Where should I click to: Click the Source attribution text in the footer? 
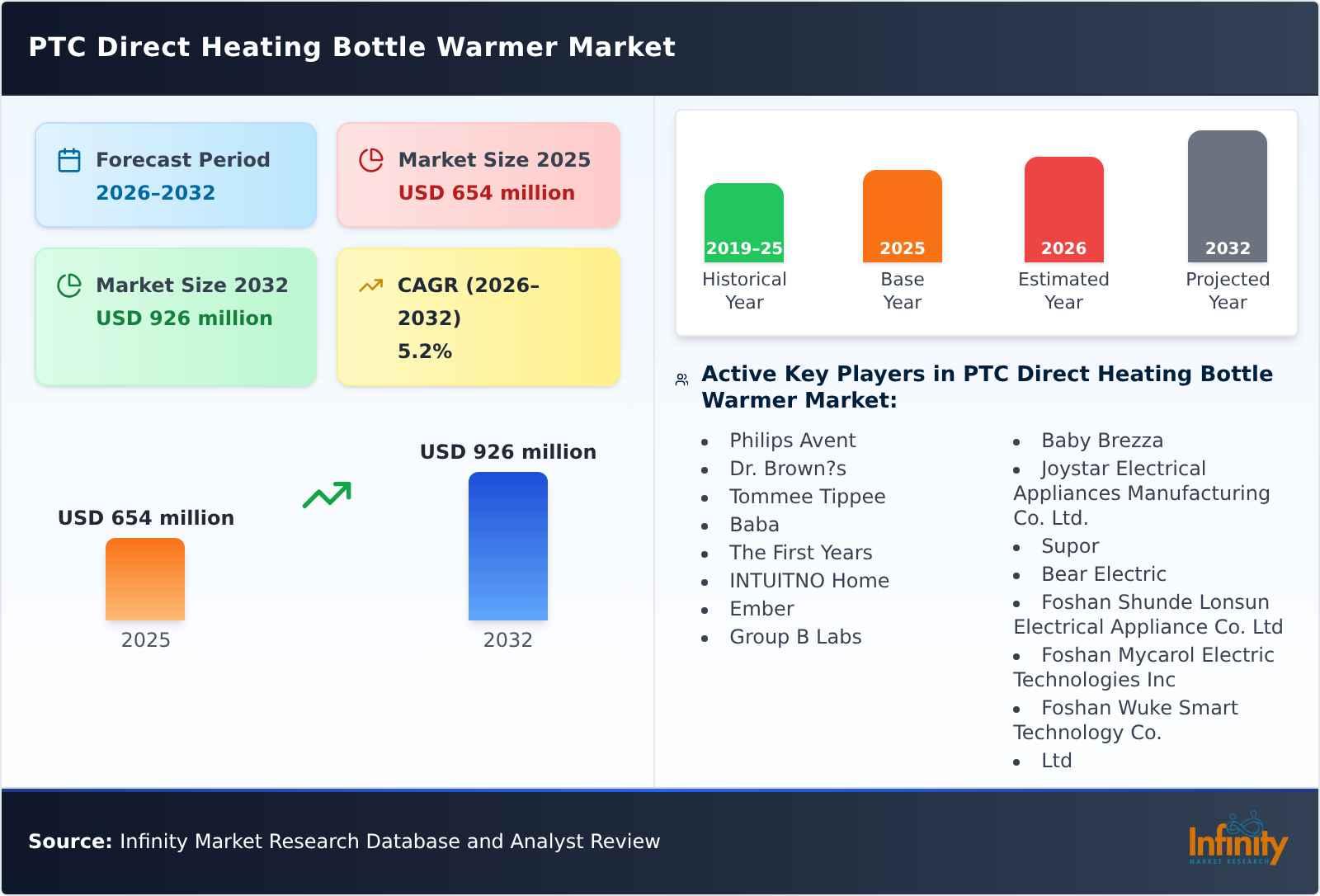pos(344,842)
